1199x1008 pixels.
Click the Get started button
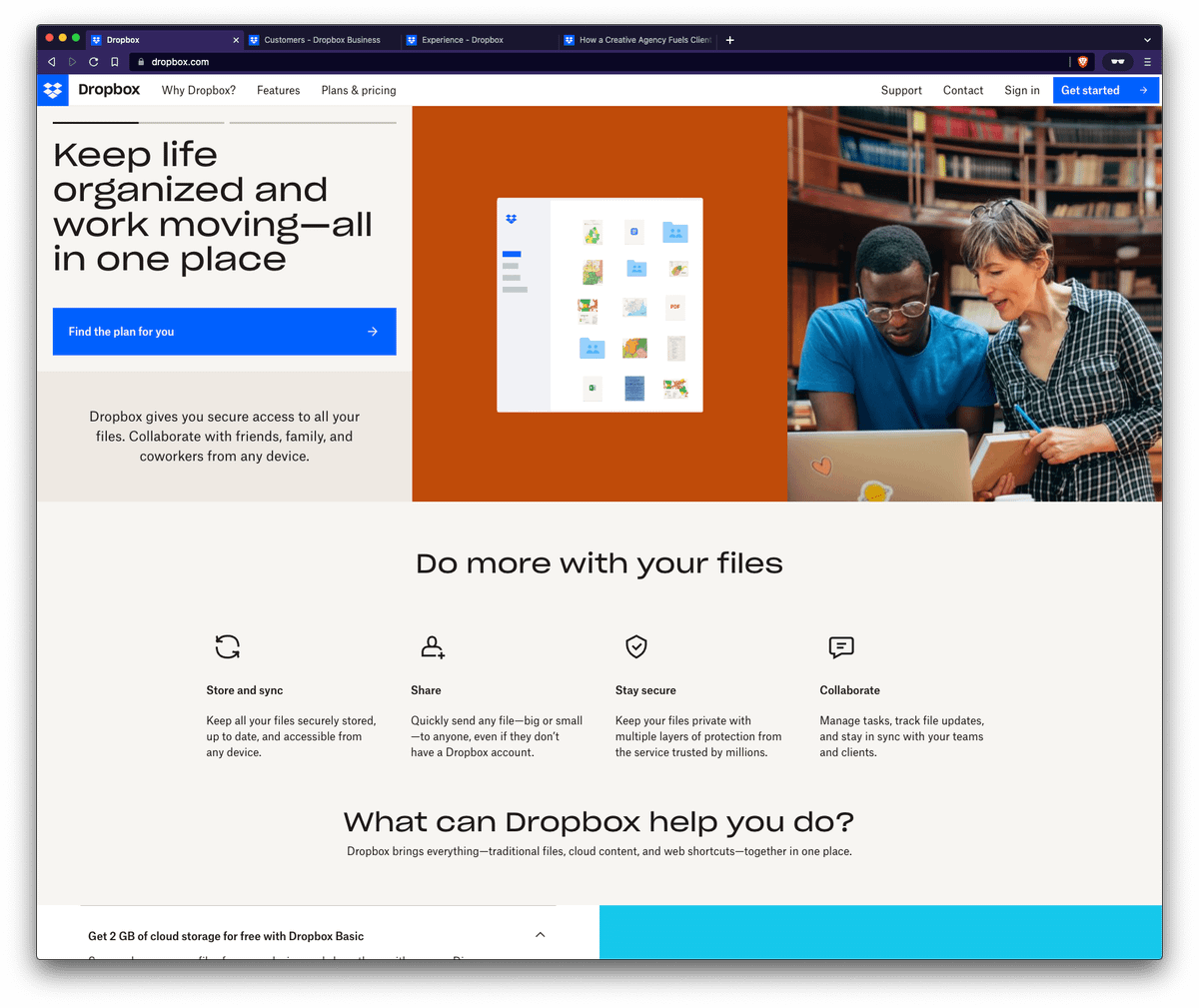point(1106,90)
